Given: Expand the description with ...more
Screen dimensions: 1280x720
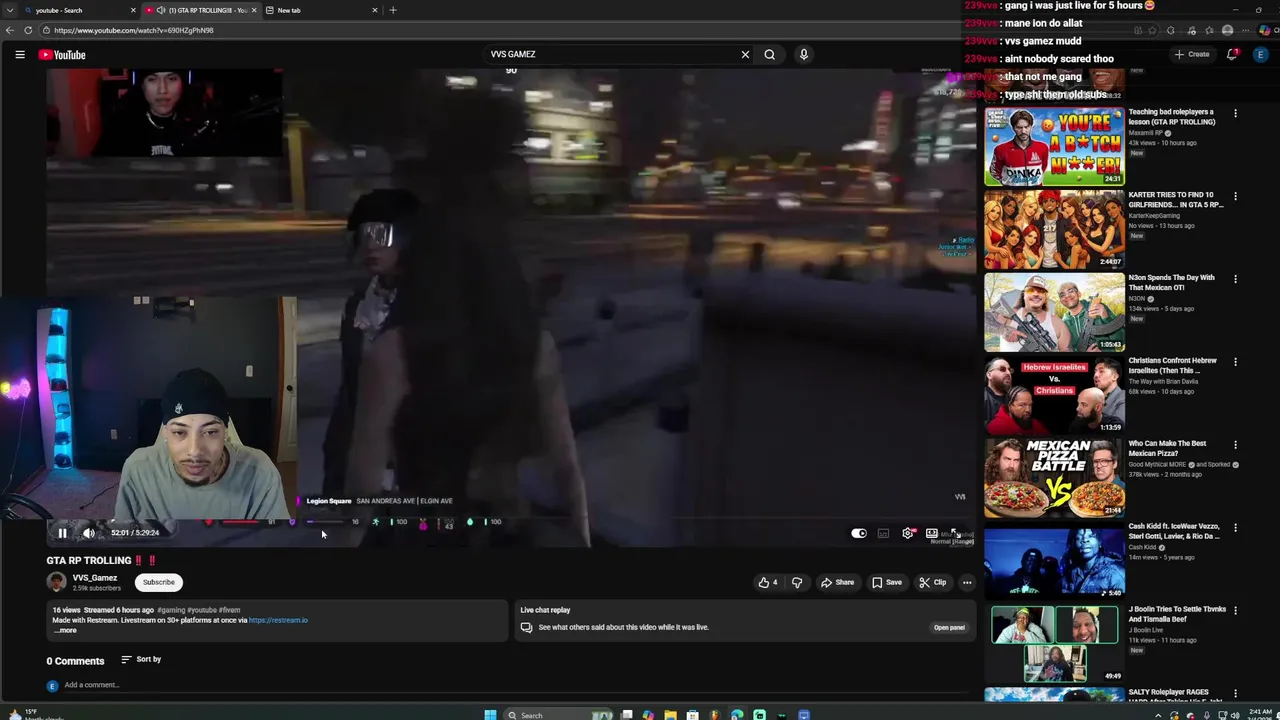Looking at the screenshot, I should pos(65,630).
